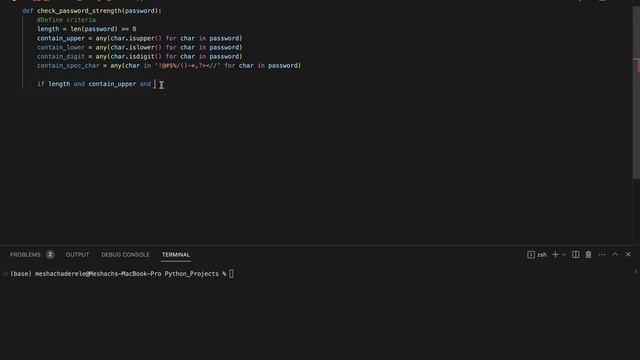Image resolution: width=640 pixels, height=360 pixels.
Task: Create a new terminal with plus icon
Action: point(555,255)
